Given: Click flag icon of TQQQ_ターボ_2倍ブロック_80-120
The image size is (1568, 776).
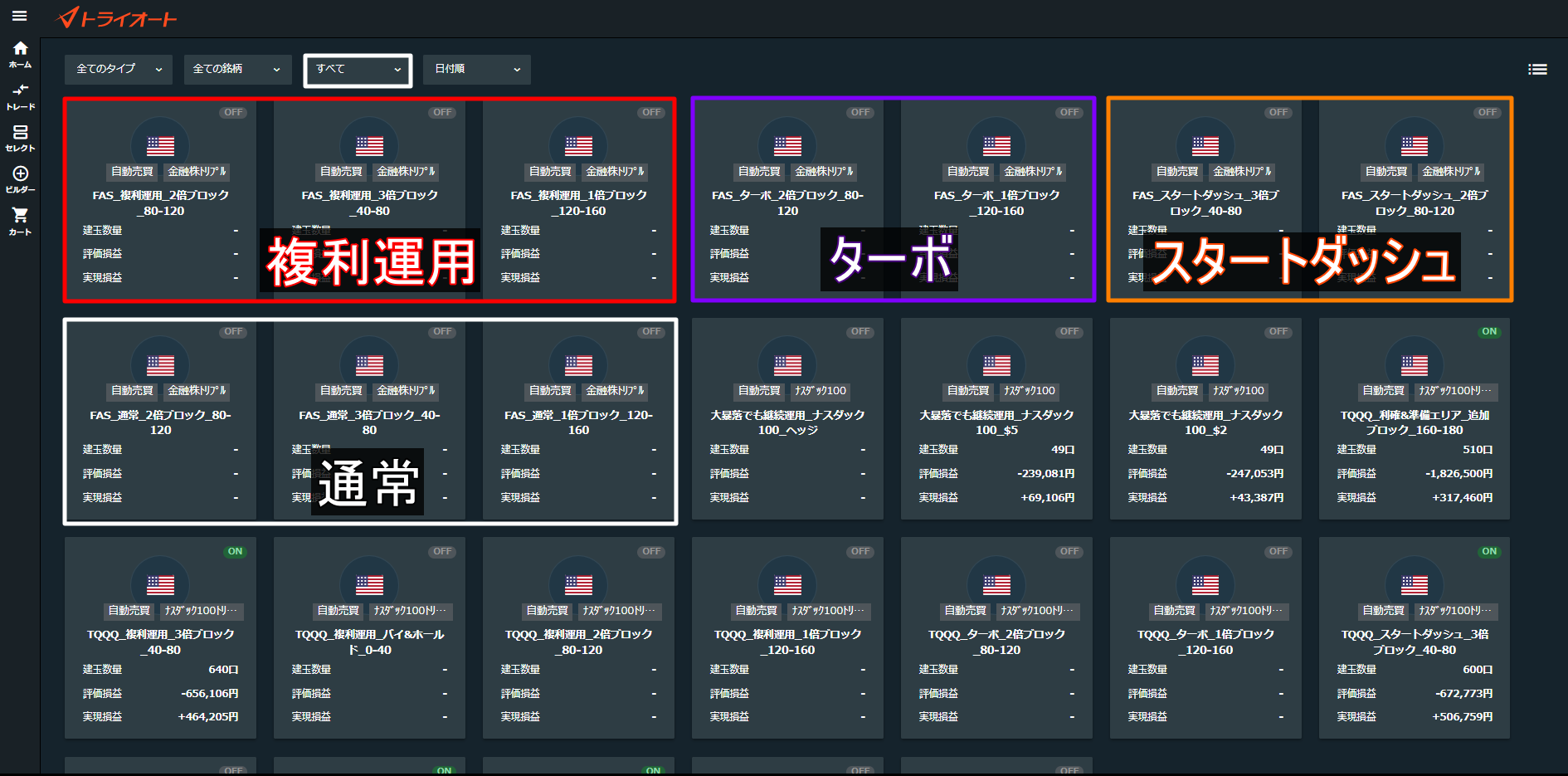Looking at the screenshot, I should pyautogui.click(x=996, y=585).
